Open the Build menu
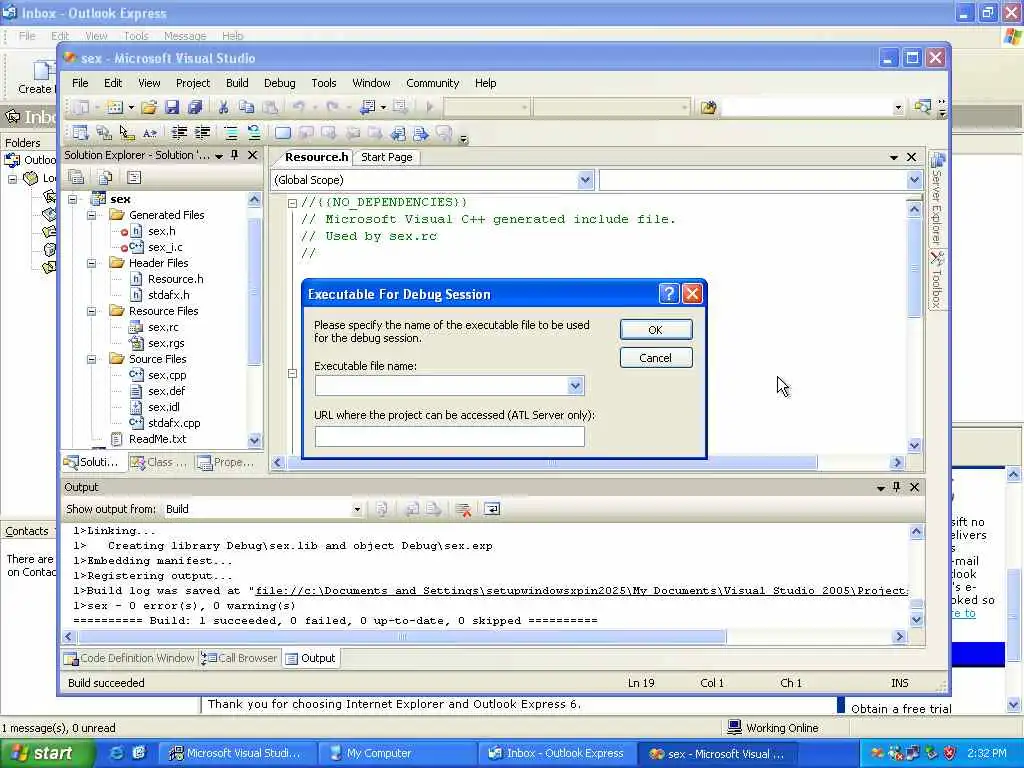 click(237, 83)
